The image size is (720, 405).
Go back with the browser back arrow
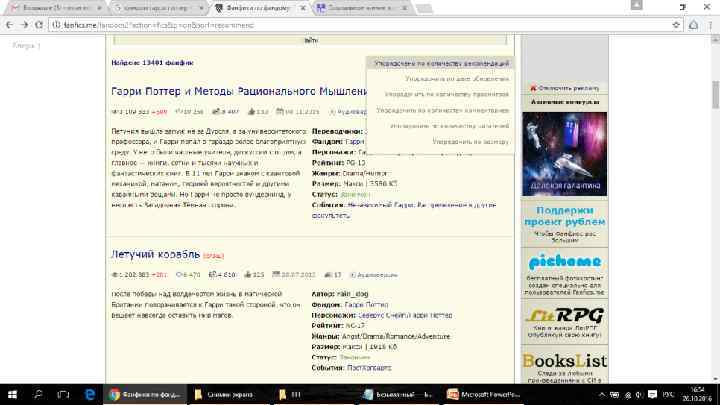point(9,25)
